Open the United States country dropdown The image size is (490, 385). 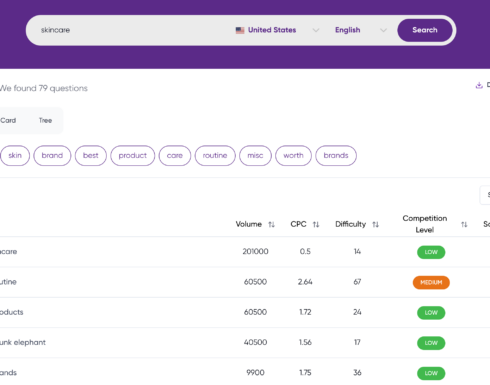(x=277, y=30)
